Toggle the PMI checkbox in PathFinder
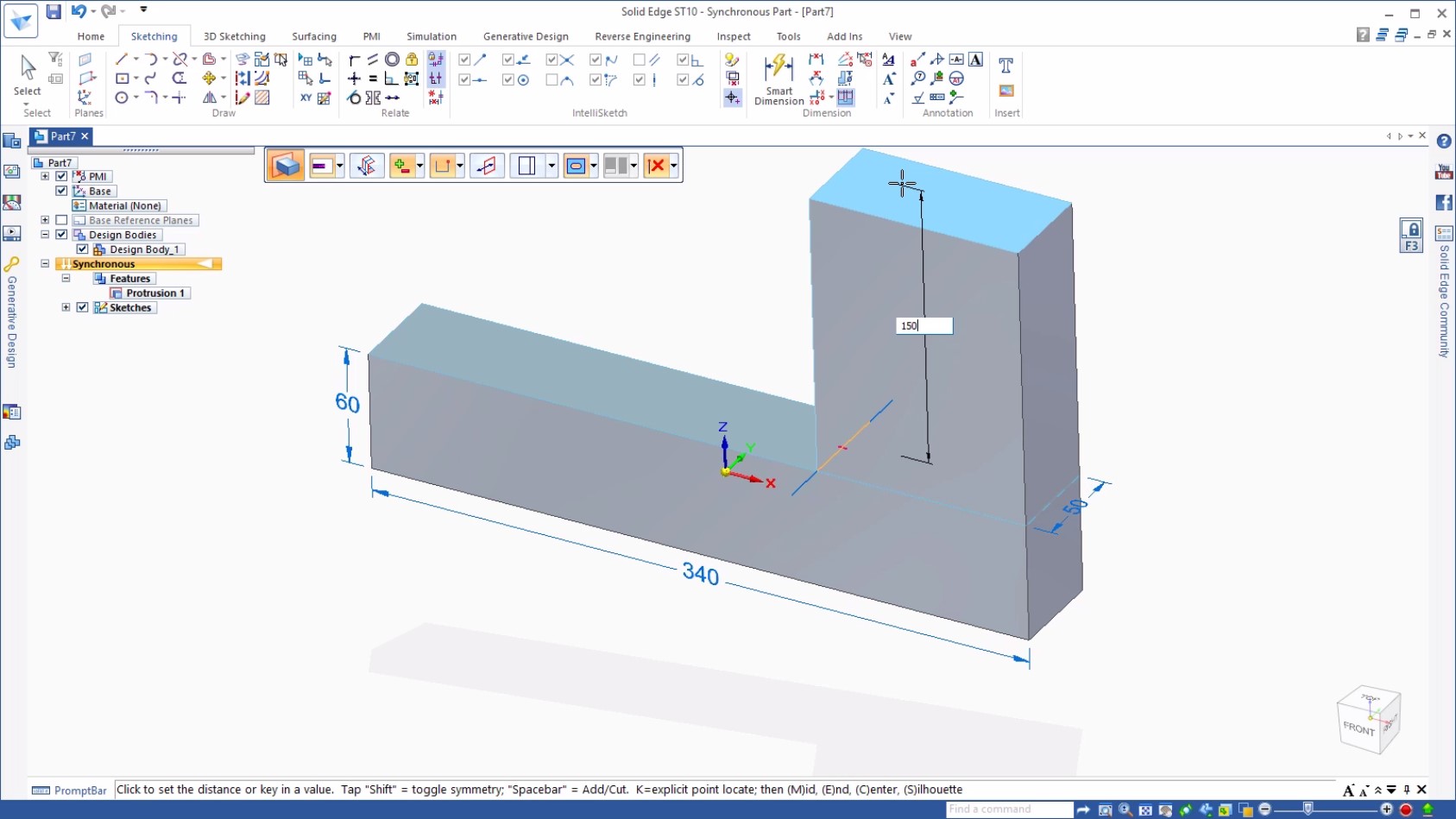This screenshot has height=819, width=1456. [61, 176]
